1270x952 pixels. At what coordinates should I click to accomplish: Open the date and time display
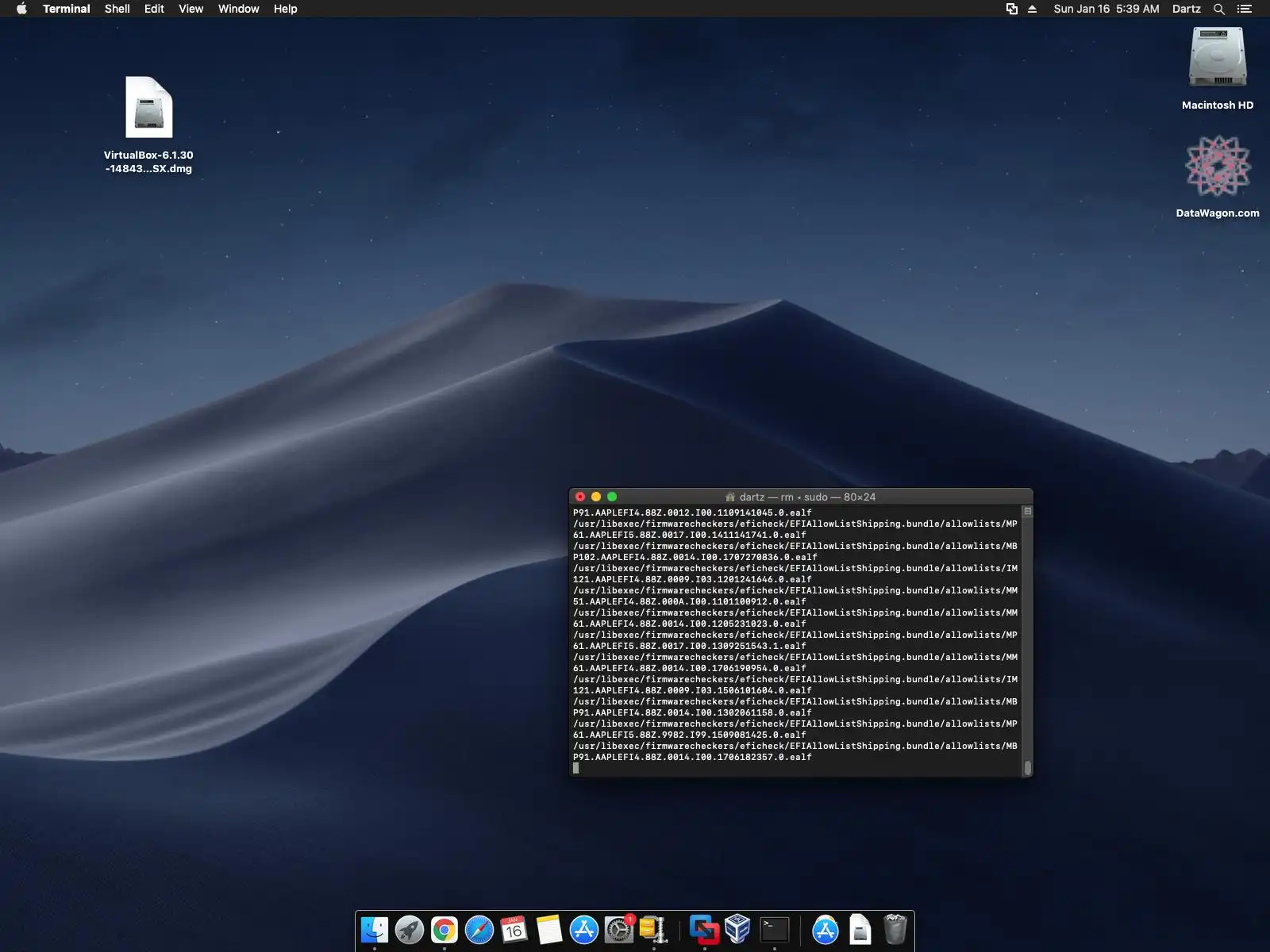tap(1106, 9)
